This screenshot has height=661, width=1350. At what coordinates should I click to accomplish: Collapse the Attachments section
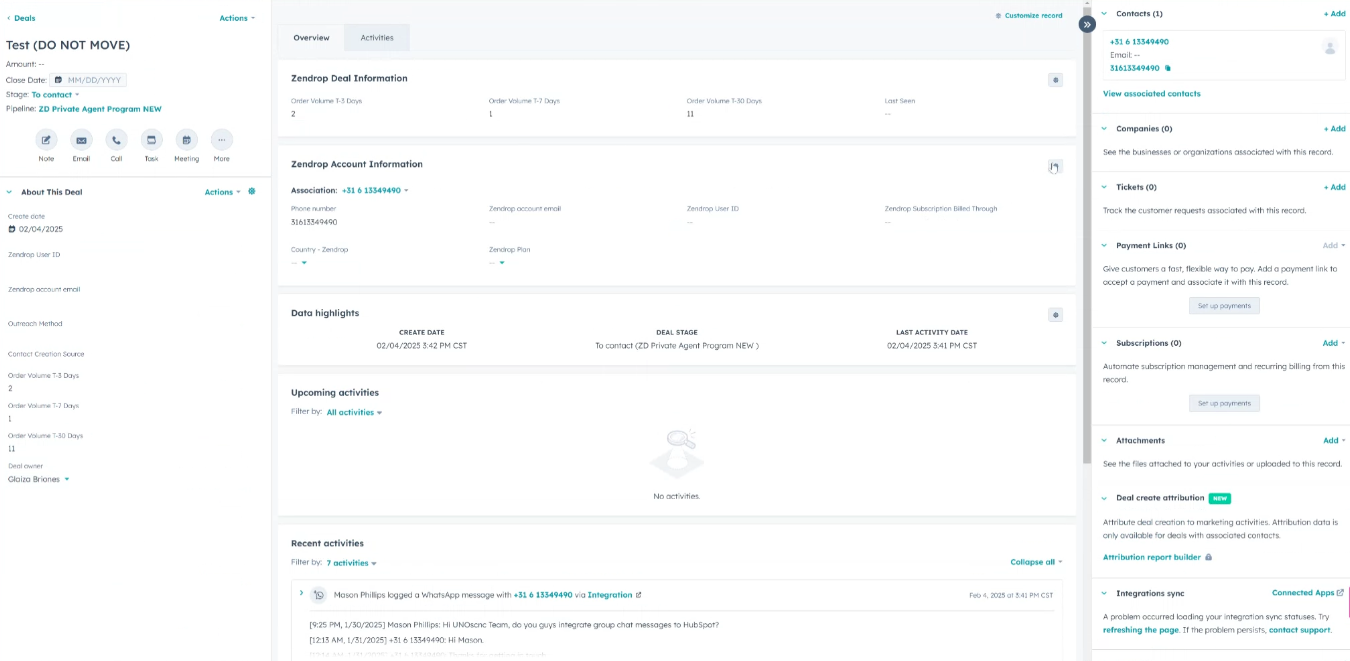click(1104, 440)
